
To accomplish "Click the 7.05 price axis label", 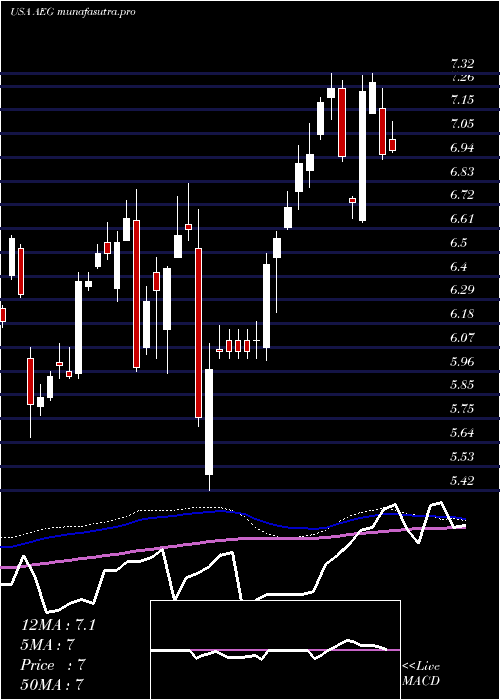I will (x=462, y=124).
